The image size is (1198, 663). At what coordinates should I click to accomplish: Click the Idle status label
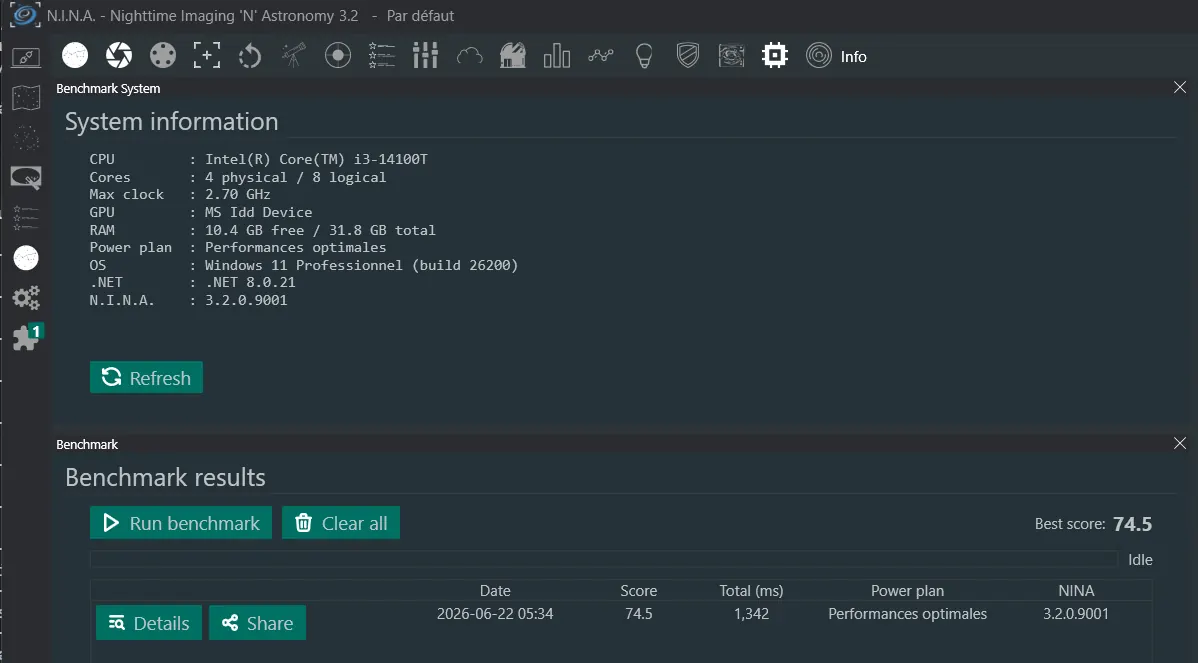coord(1140,560)
